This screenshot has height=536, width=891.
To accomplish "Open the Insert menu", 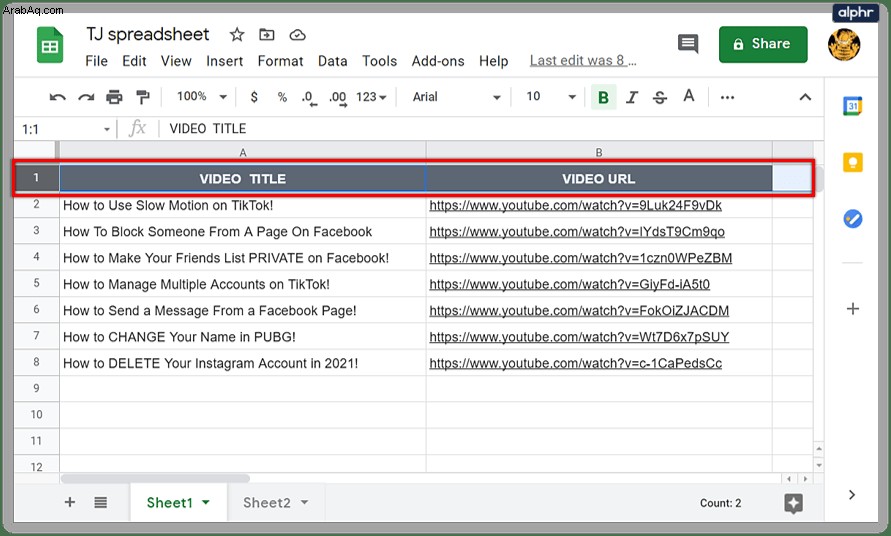I will pyautogui.click(x=224, y=61).
